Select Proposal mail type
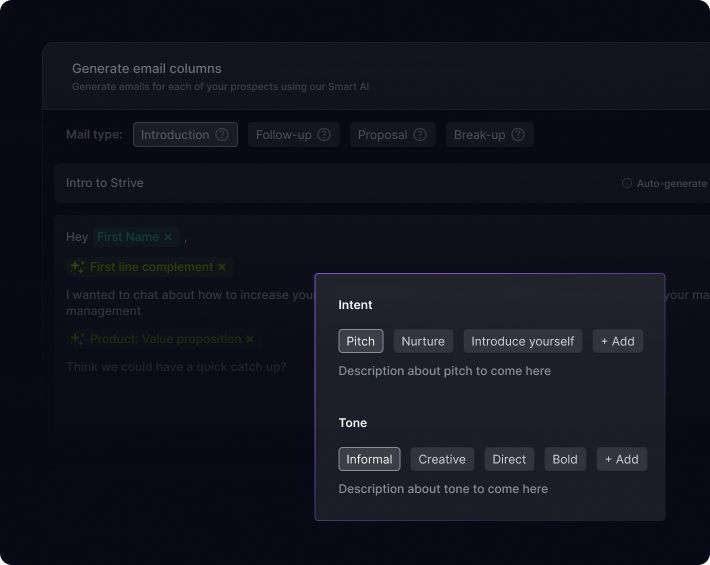 tap(393, 134)
